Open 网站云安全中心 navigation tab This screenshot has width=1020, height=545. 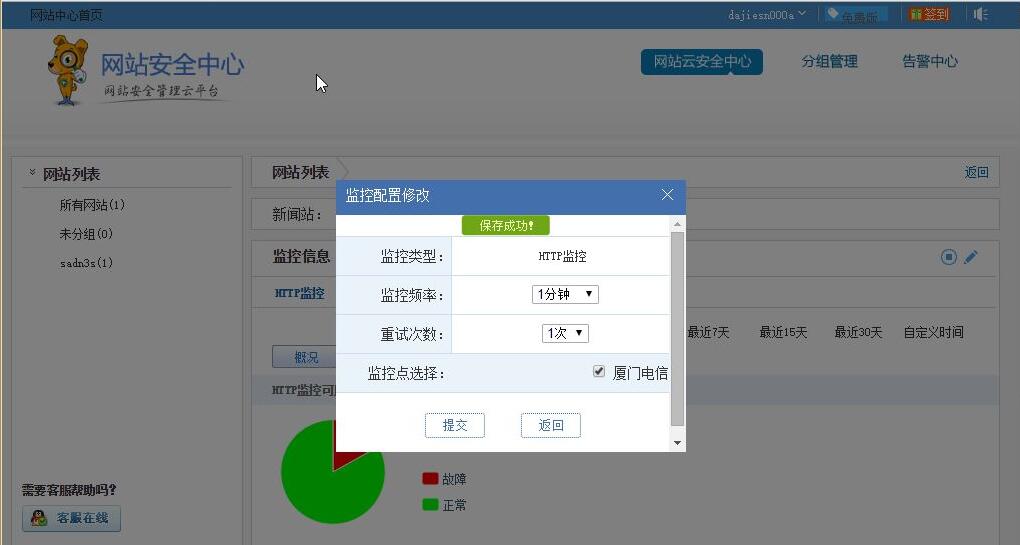tap(702, 62)
